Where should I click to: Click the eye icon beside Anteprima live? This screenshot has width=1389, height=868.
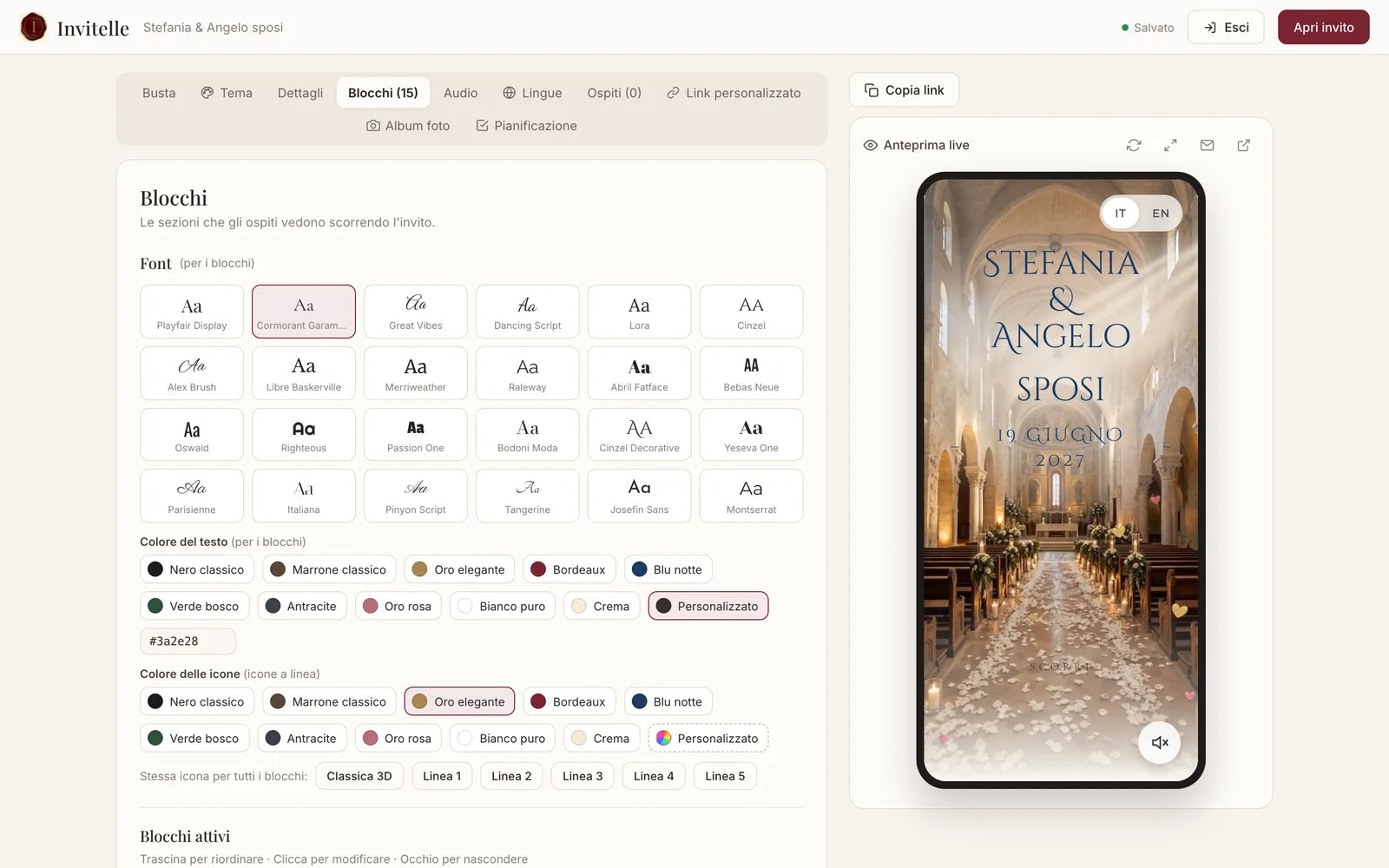(870, 145)
